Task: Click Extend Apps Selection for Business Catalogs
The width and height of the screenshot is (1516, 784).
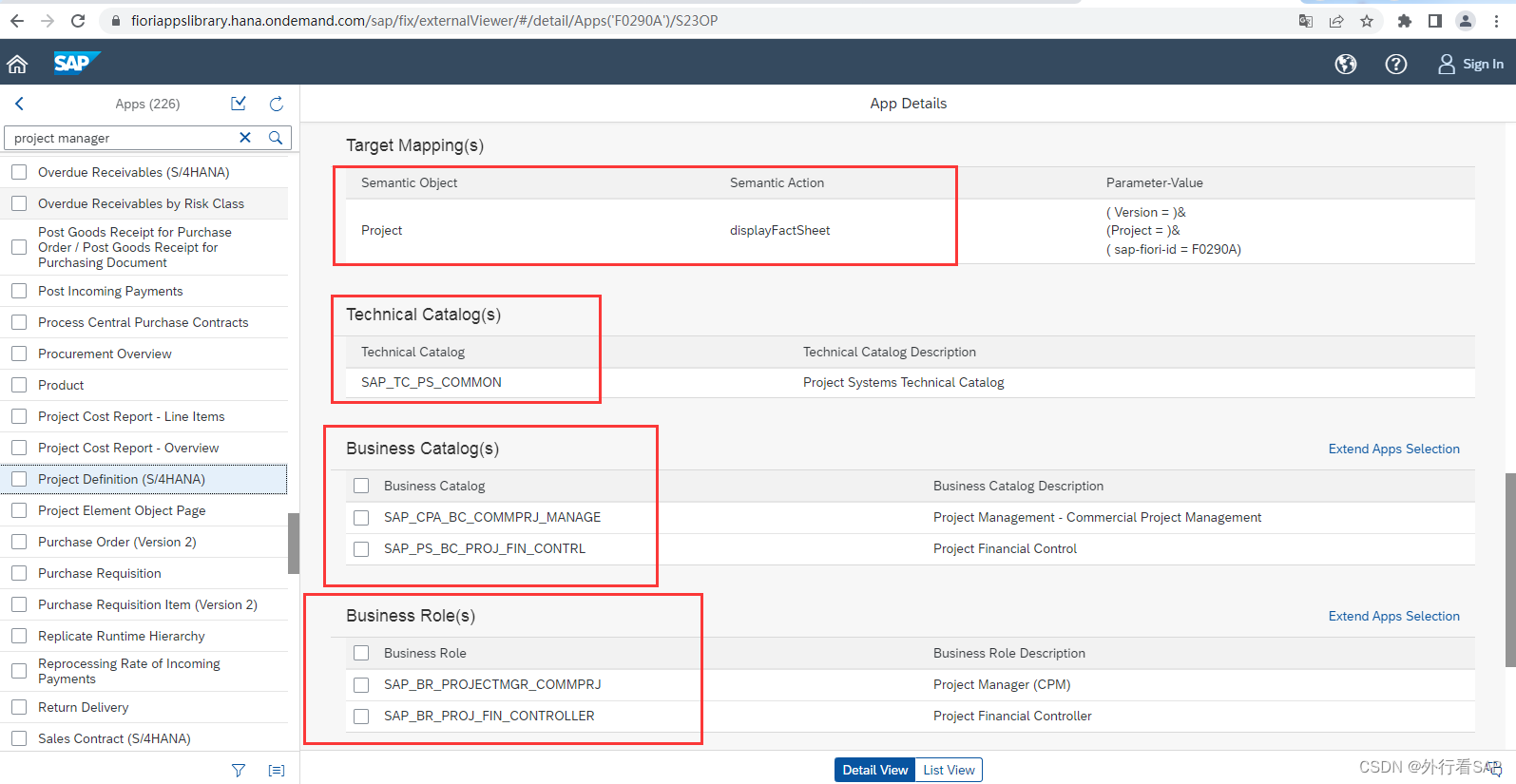Action: 1393,449
